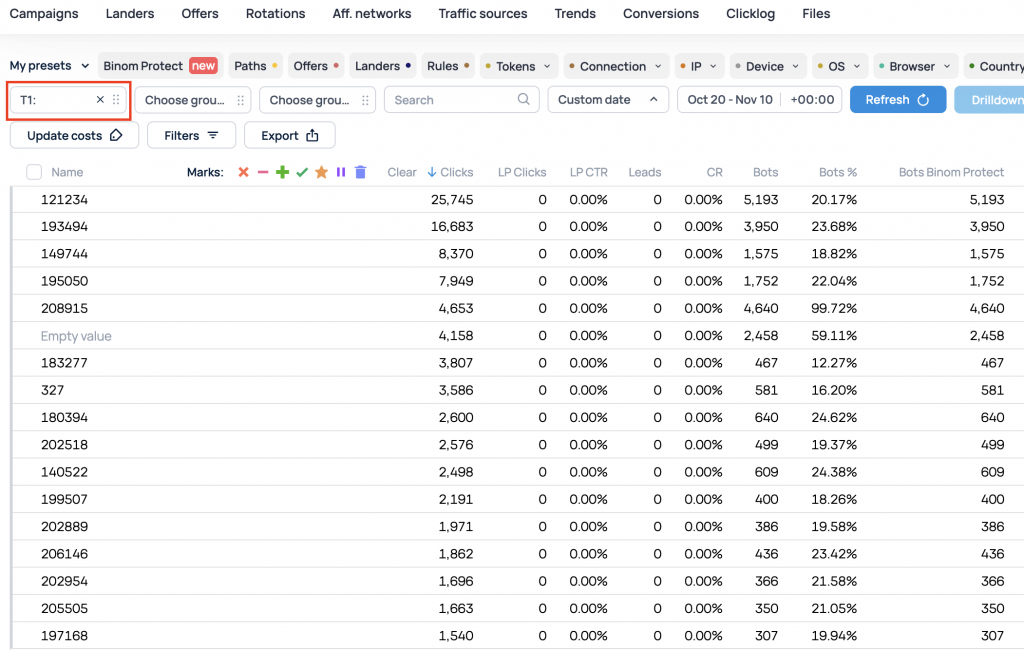This screenshot has height=650, width=1024.
Task: Open the Filters button
Action: pyautogui.click(x=191, y=135)
